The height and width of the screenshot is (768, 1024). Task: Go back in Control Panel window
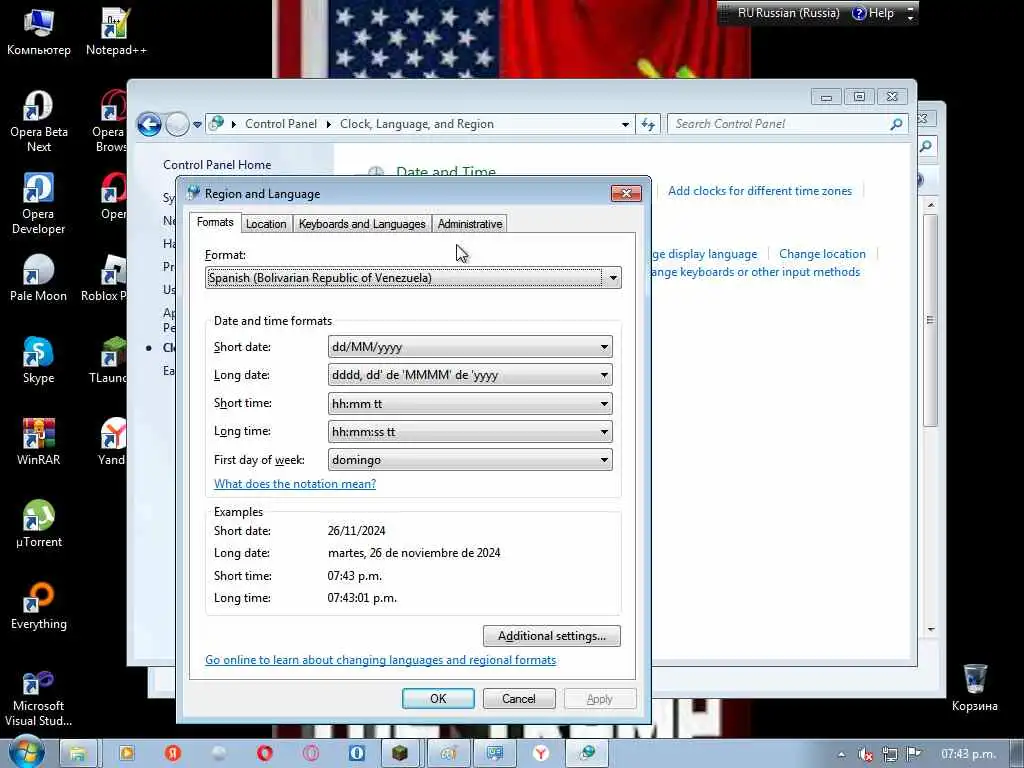pos(150,124)
